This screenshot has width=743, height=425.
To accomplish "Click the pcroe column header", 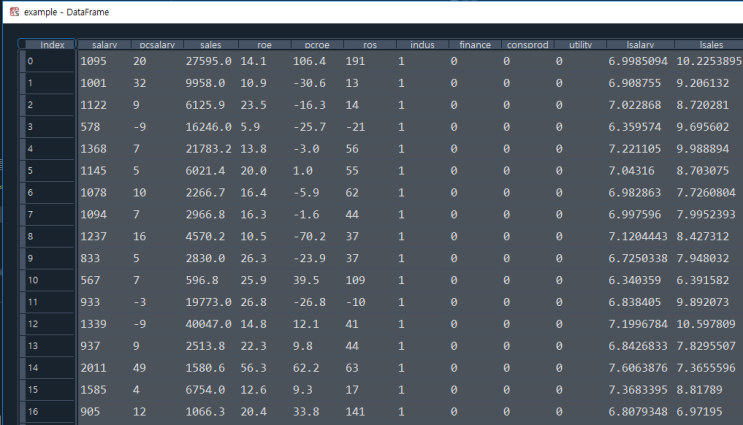I will pyautogui.click(x=317, y=44).
